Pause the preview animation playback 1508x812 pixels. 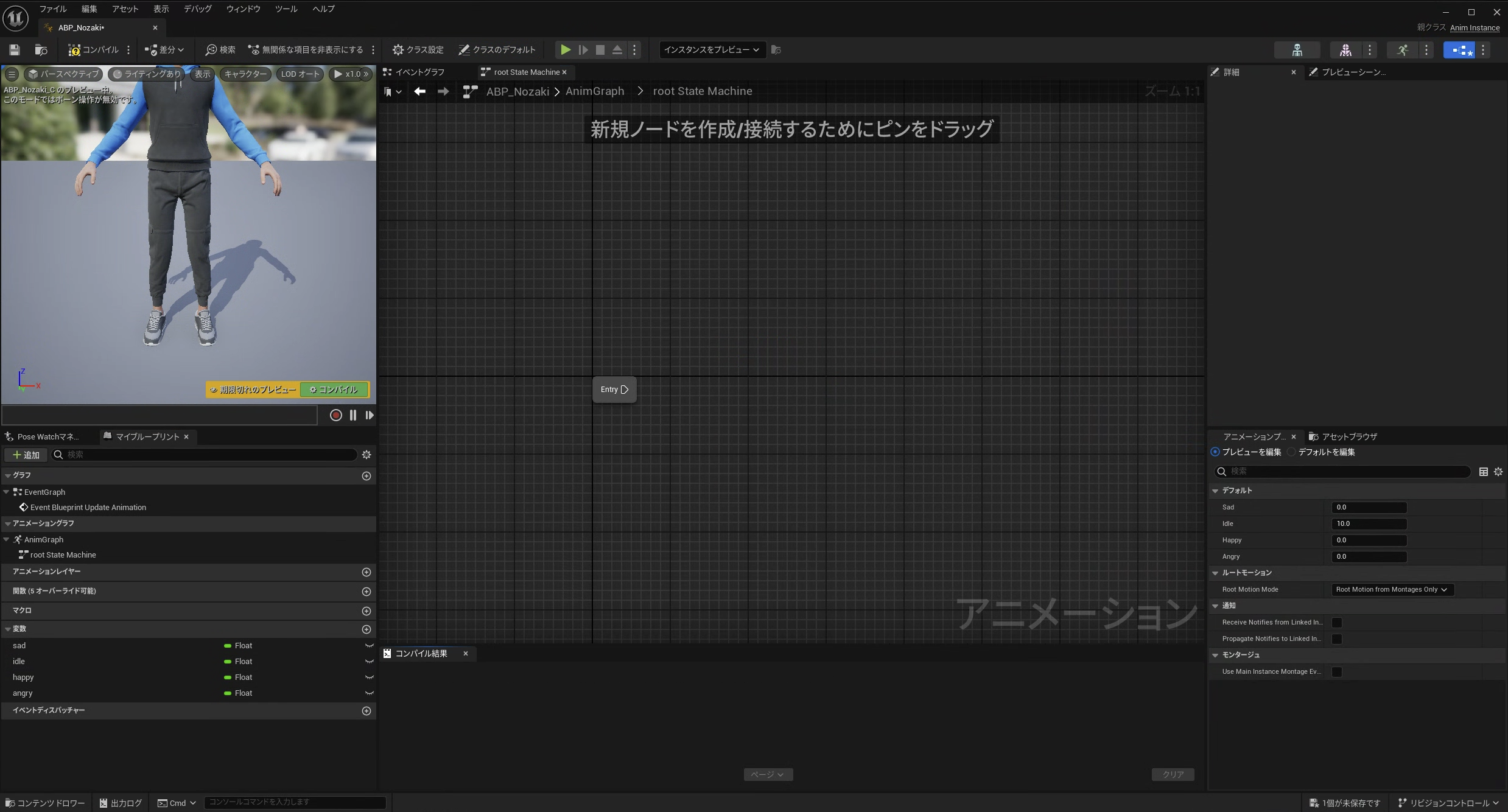[353, 415]
